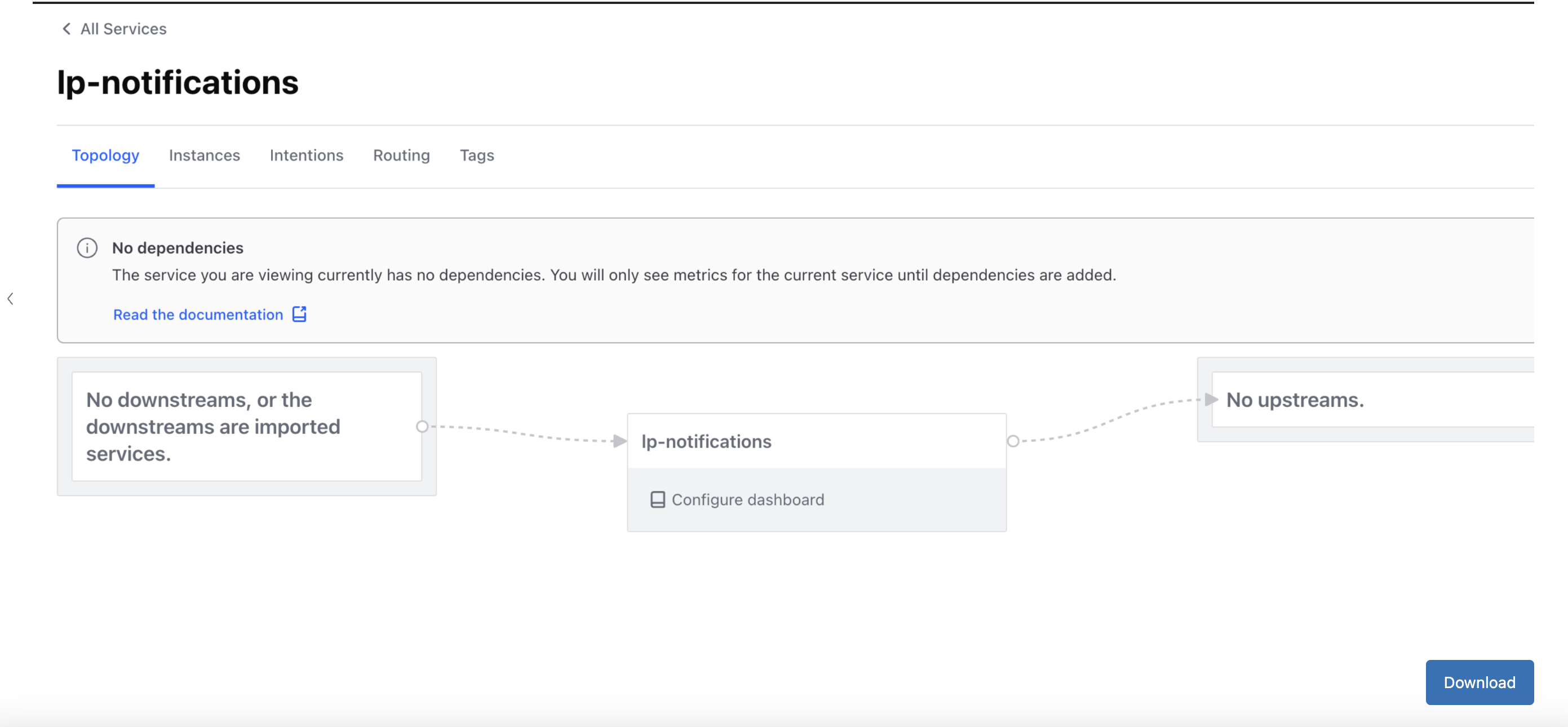Click arrowhead pointing into lp-notifications card

tap(619, 441)
